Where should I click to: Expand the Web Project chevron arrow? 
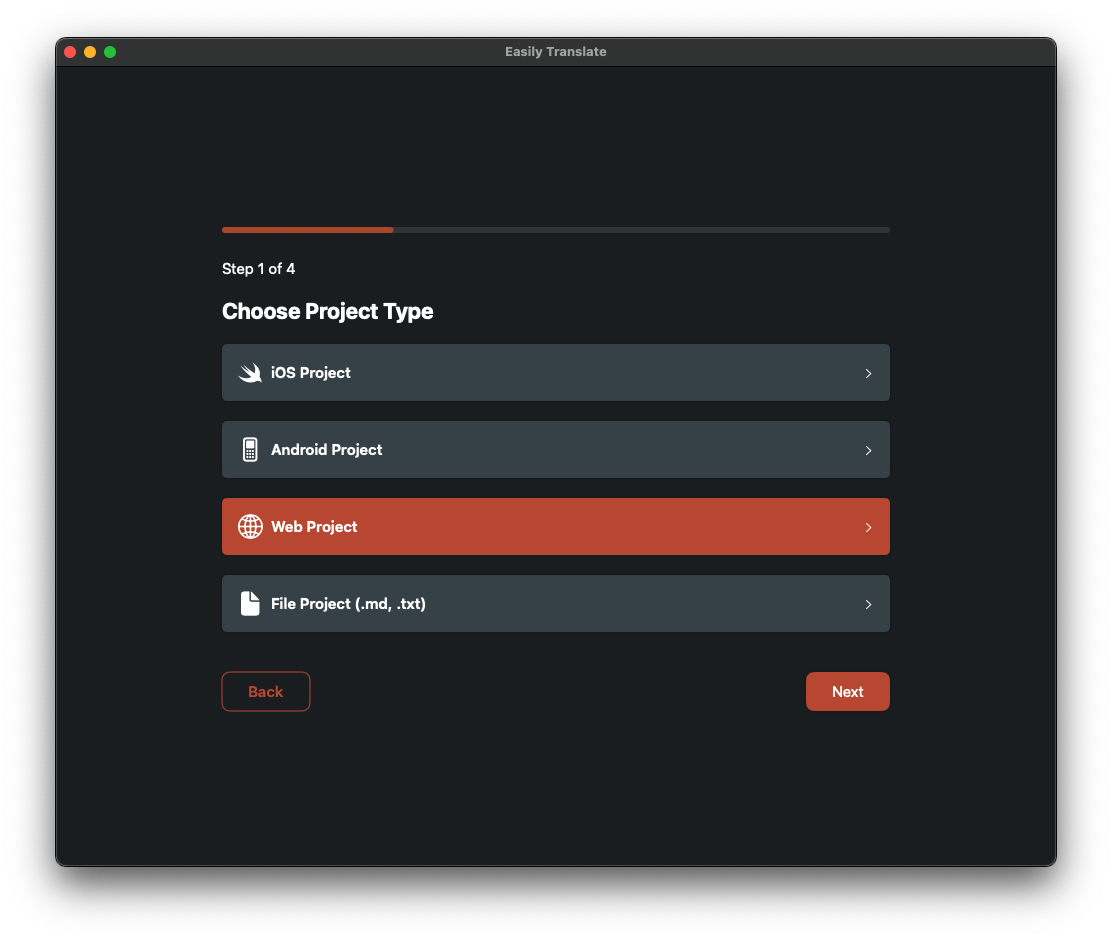(868, 527)
